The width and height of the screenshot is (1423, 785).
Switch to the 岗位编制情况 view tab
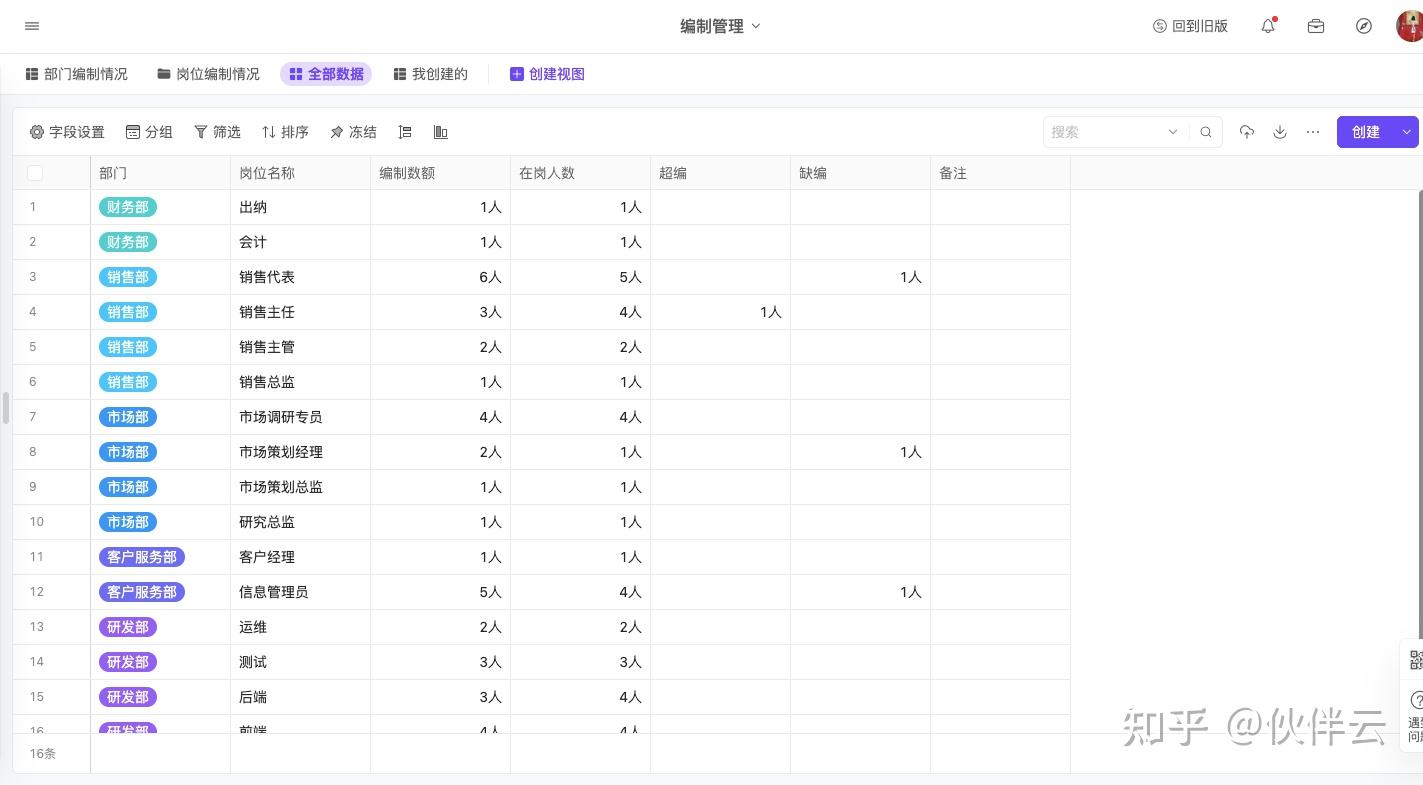(208, 74)
